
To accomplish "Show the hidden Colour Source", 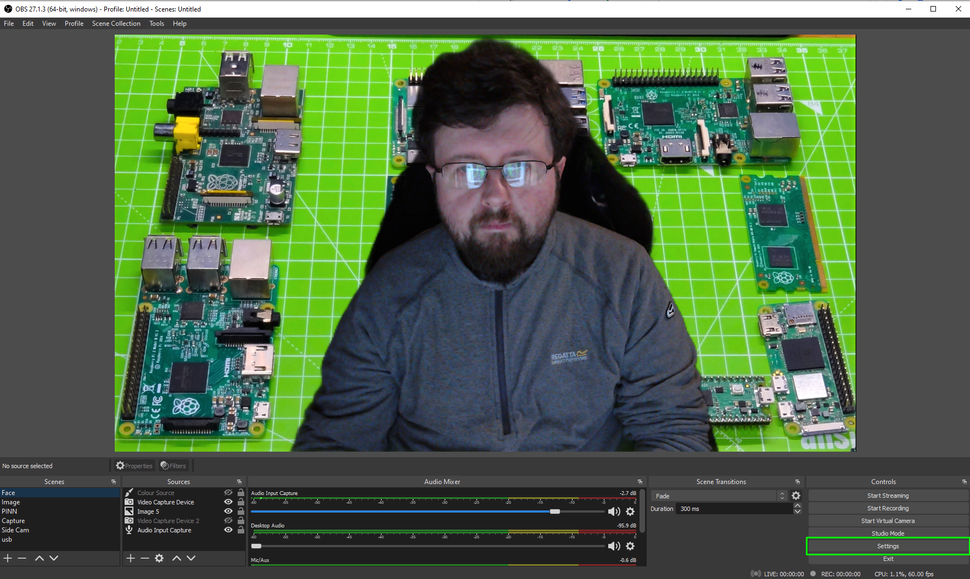I will 227,492.
